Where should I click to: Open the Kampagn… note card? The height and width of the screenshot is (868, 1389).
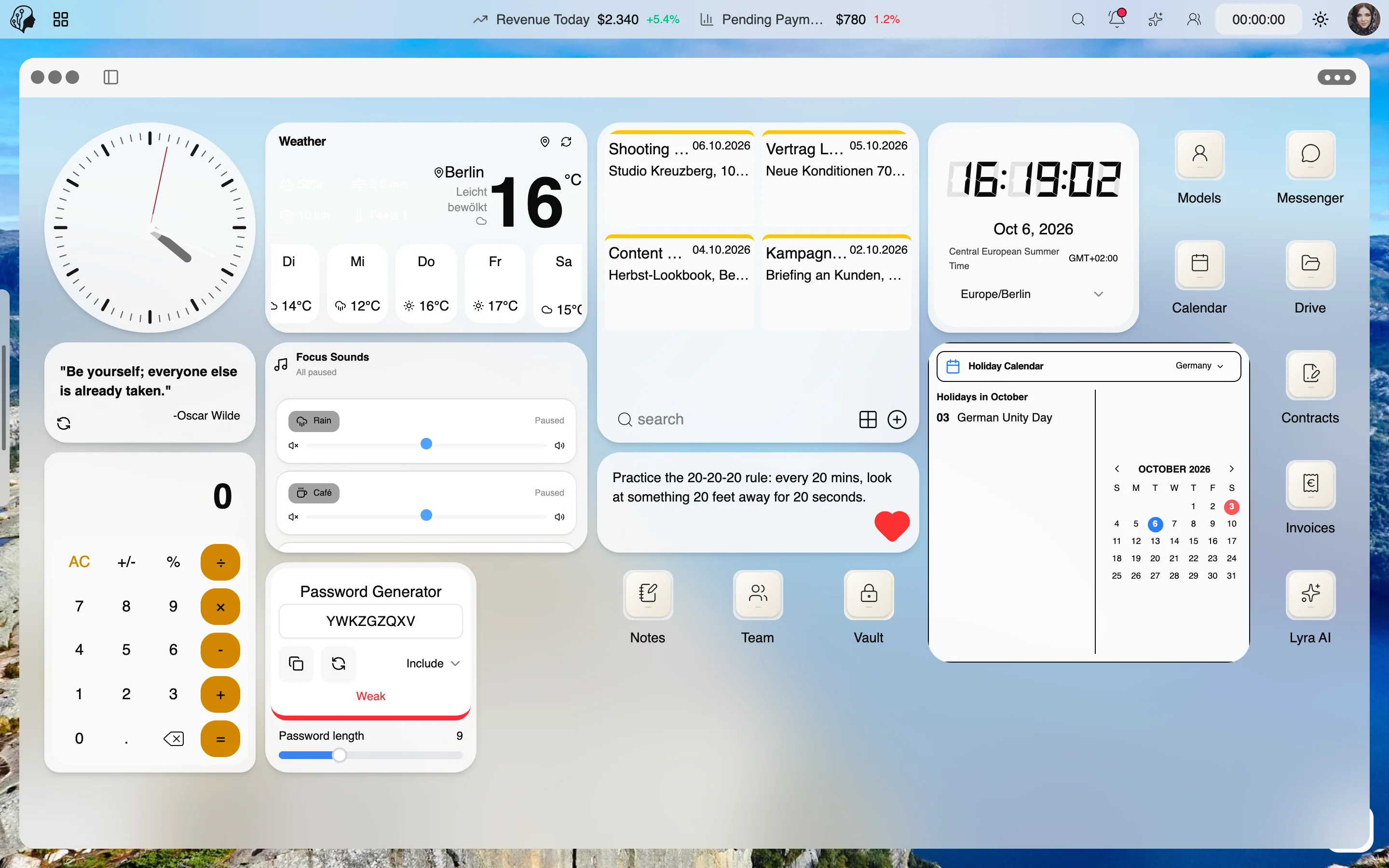click(x=836, y=282)
